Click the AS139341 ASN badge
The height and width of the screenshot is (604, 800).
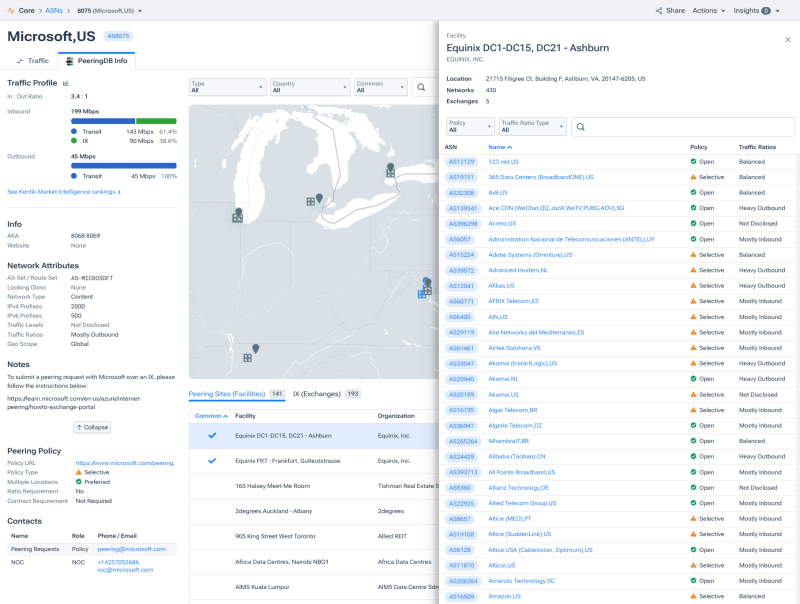coord(463,208)
